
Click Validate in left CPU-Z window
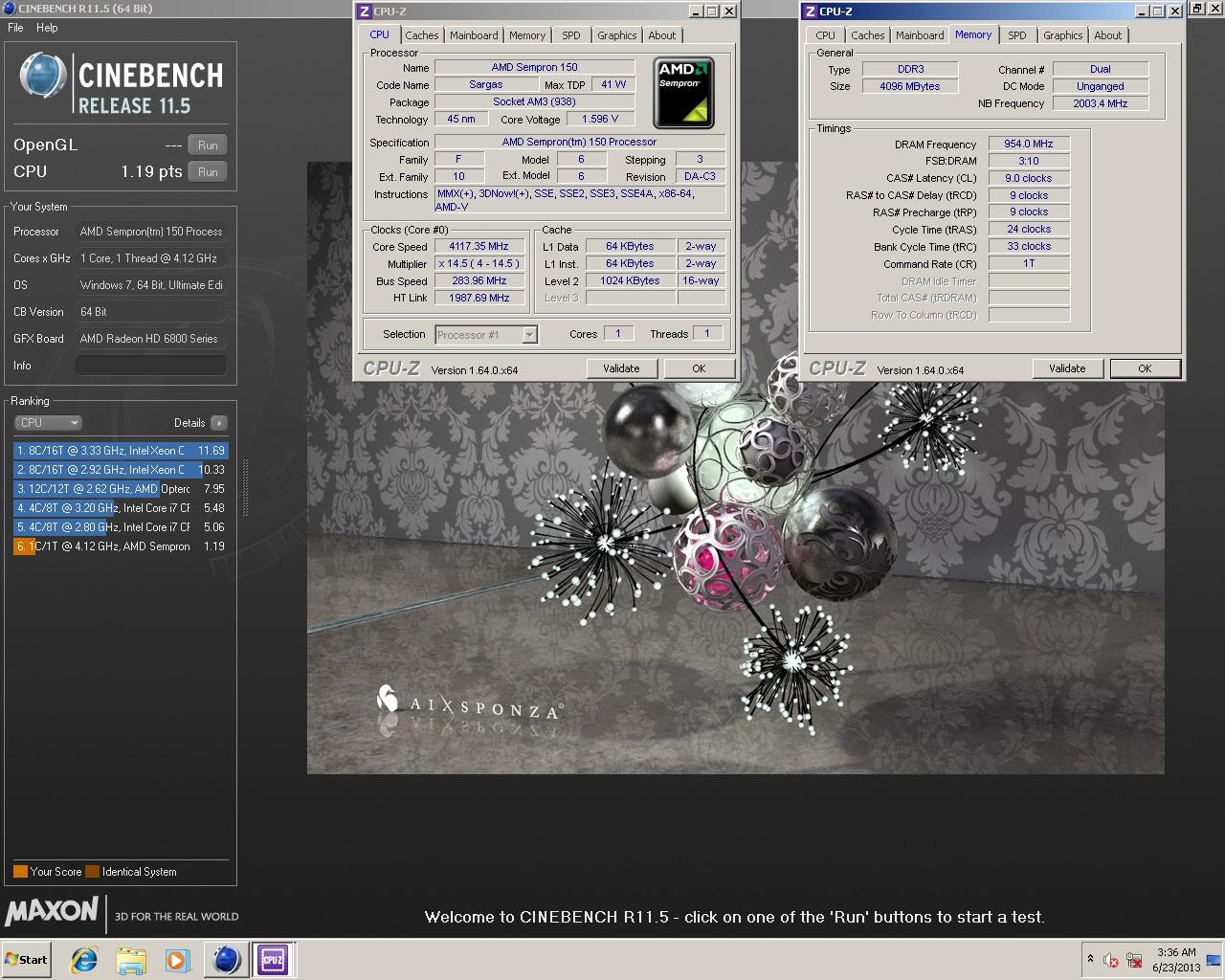click(x=621, y=368)
